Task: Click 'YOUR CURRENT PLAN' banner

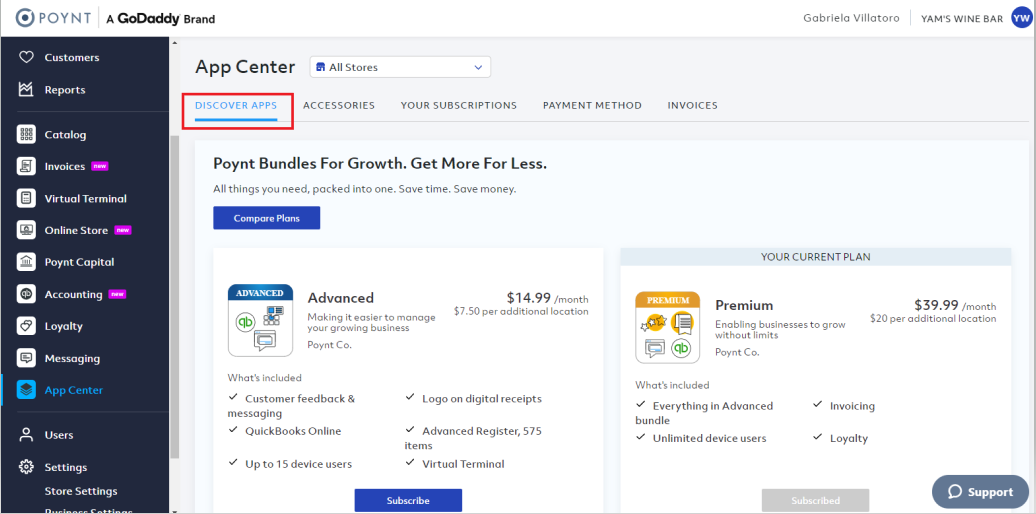Action: pos(815,256)
